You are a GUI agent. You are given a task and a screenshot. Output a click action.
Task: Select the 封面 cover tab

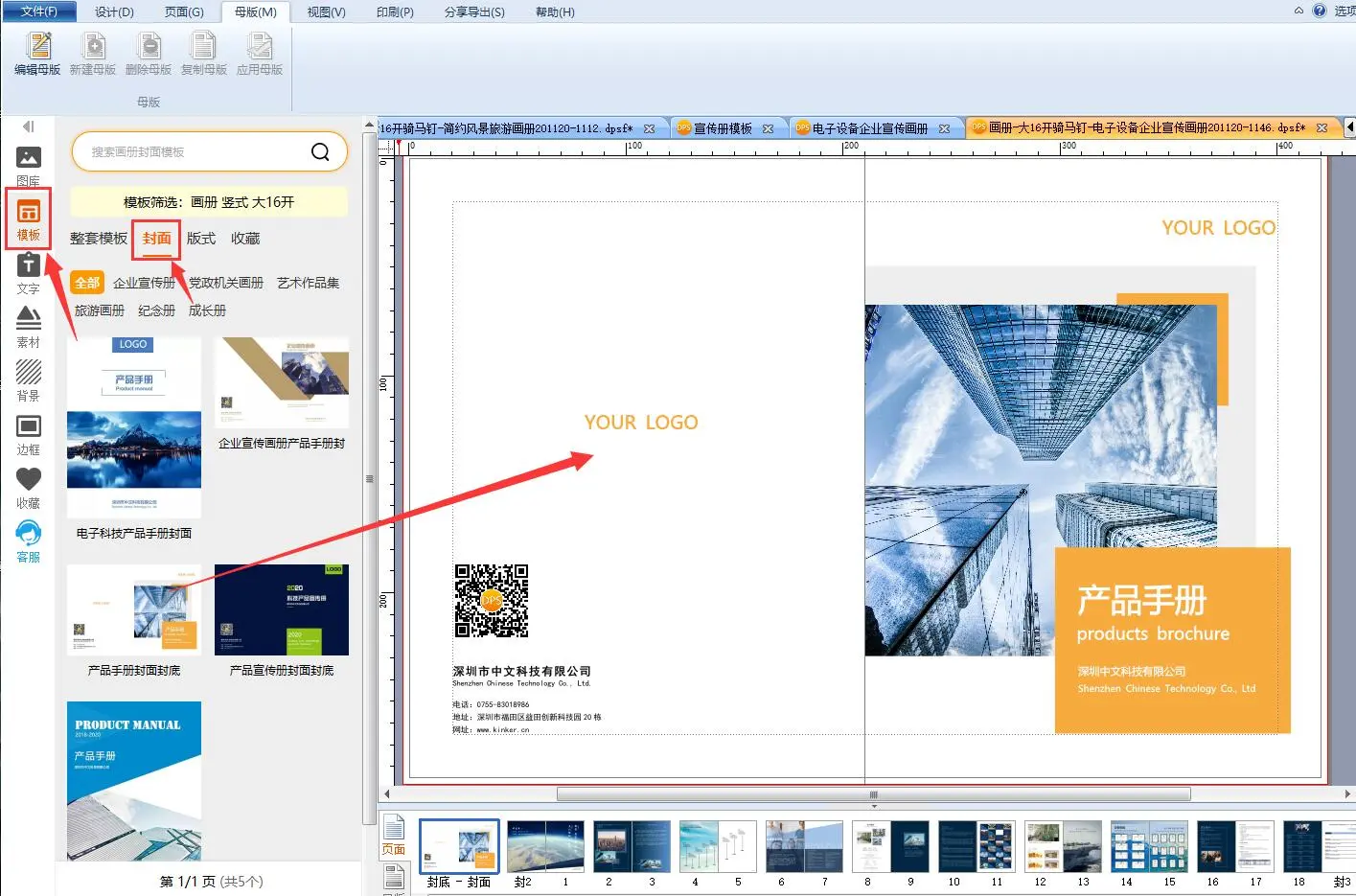(x=157, y=239)
